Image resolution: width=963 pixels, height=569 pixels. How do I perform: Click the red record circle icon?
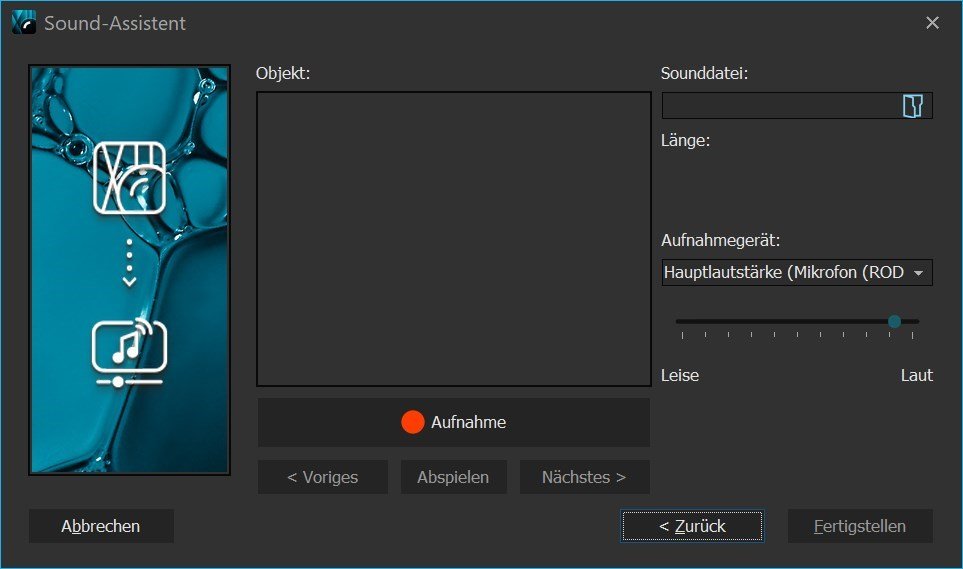coord(412,422)
